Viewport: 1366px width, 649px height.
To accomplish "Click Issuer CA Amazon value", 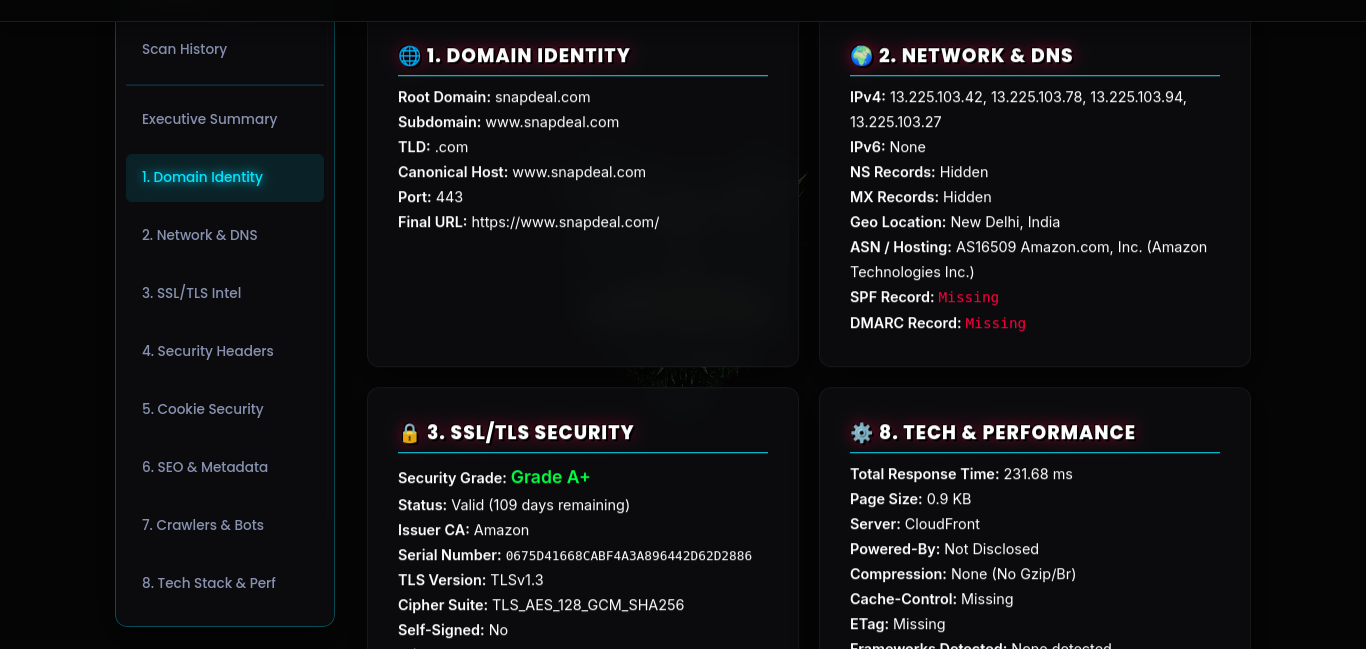I will click(x=501, y=530).
